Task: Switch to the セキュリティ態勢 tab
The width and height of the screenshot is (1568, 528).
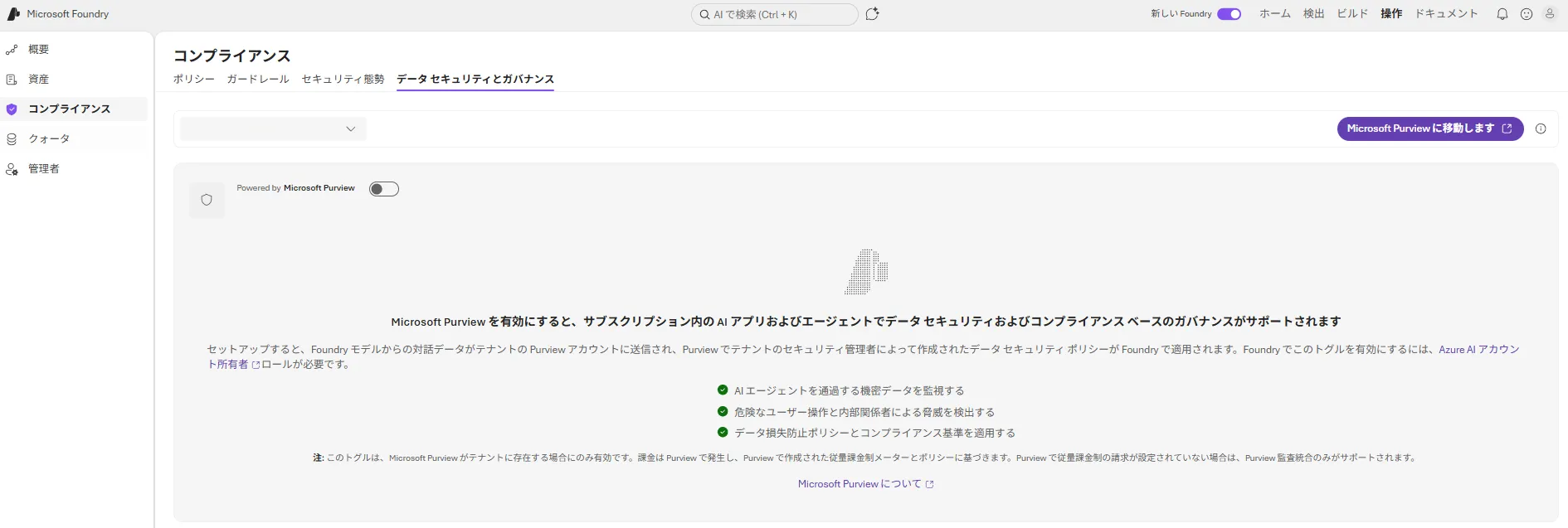Action: pyautogui.click(x=343, y=80)
